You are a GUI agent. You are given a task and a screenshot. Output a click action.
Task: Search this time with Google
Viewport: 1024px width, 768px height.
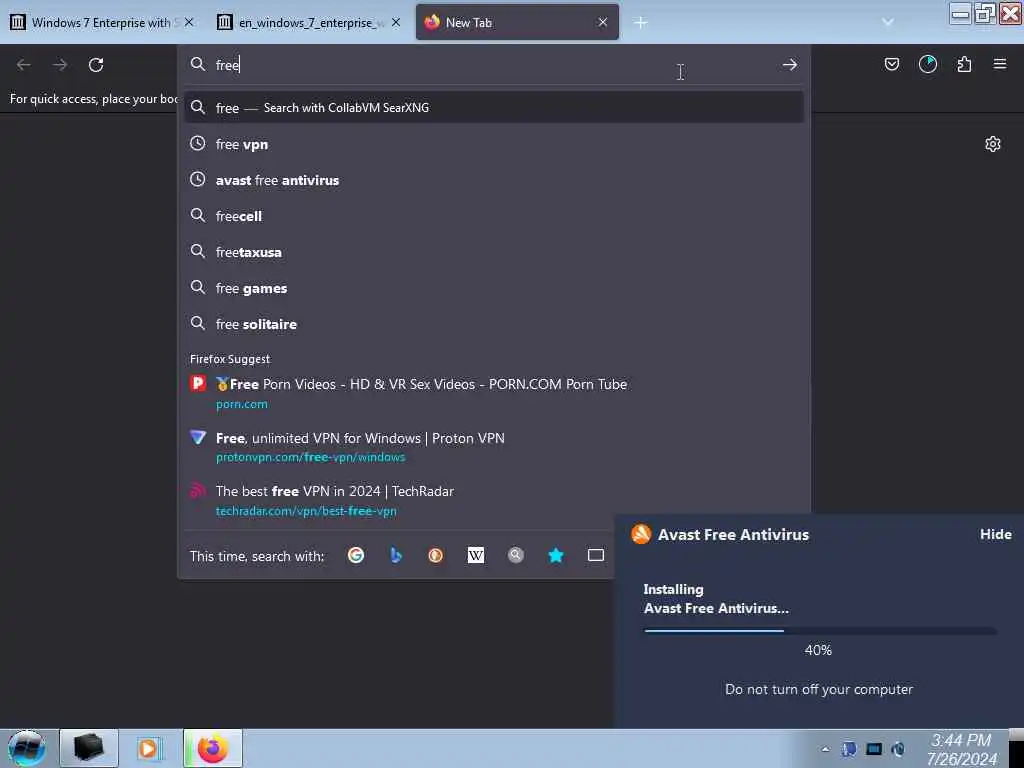tap(356, 555)
